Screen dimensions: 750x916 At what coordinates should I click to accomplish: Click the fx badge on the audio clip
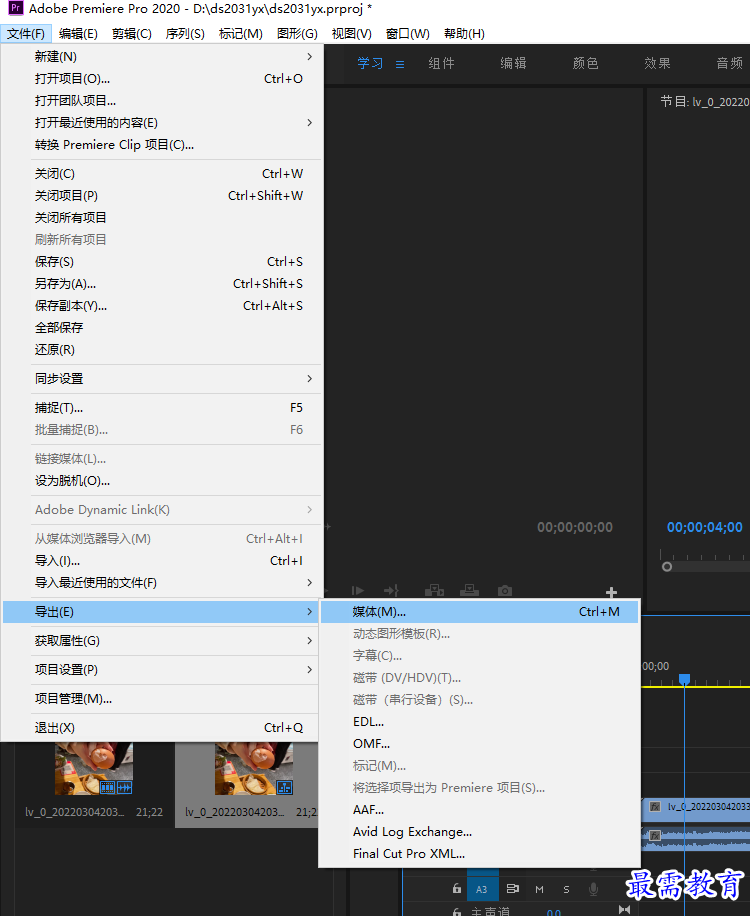pyautogui.click(x=655, y=835)
